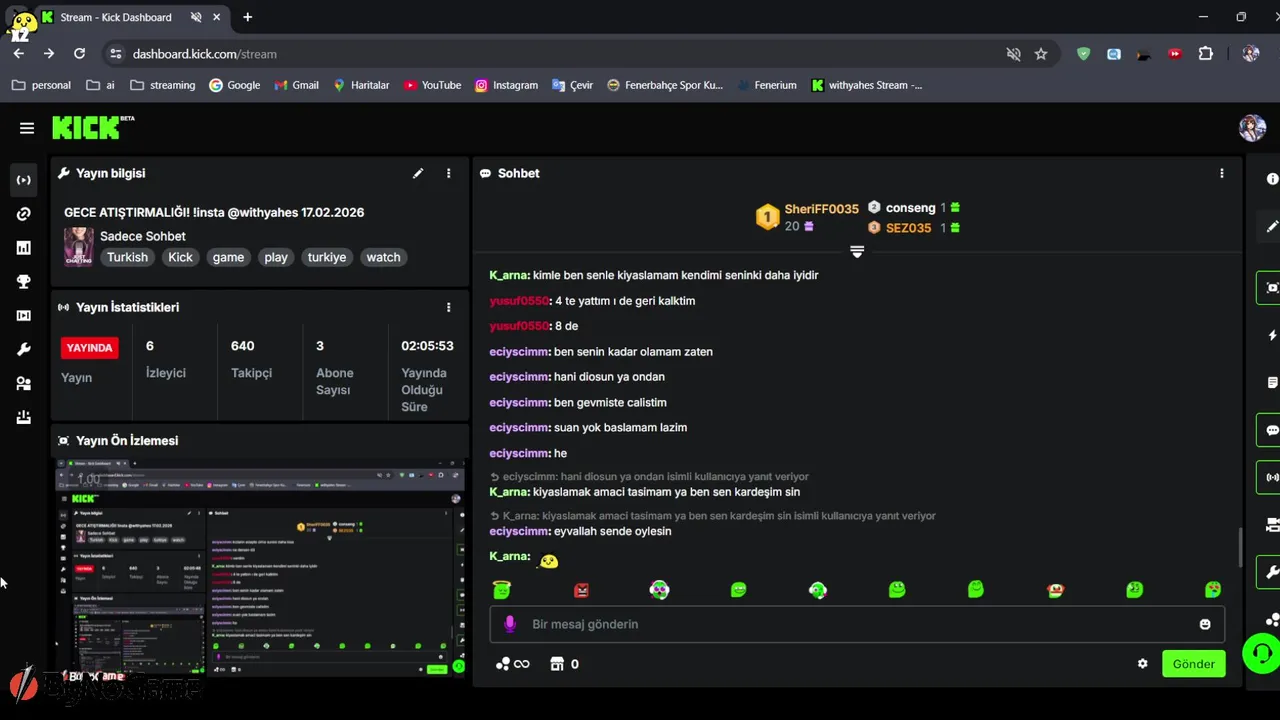Unmute the tab with the tab speaker icon
Image resolution: width=1280 pixels, height=720 pixels.
coord(196,17)
